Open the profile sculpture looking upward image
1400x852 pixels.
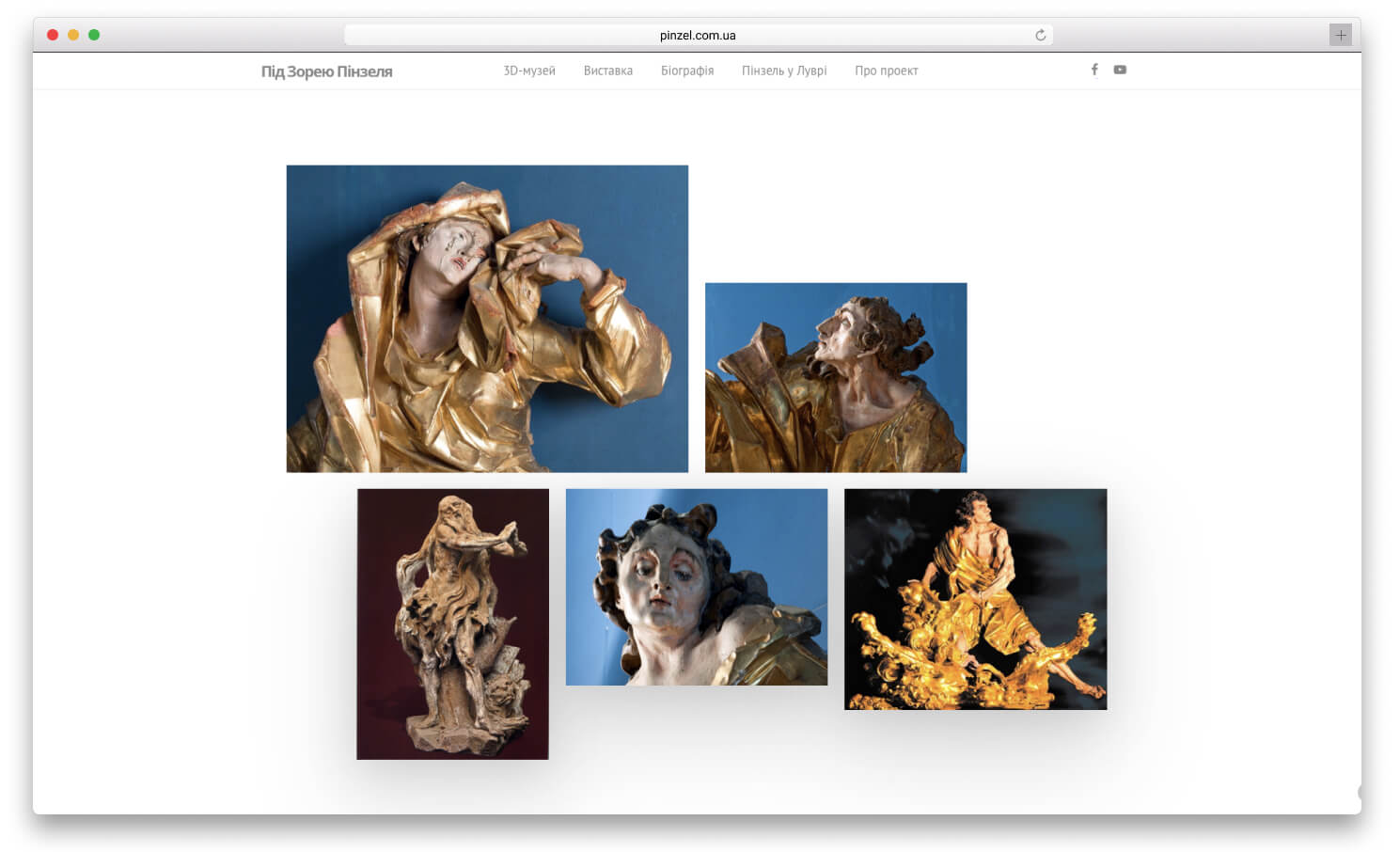(836, 377)
